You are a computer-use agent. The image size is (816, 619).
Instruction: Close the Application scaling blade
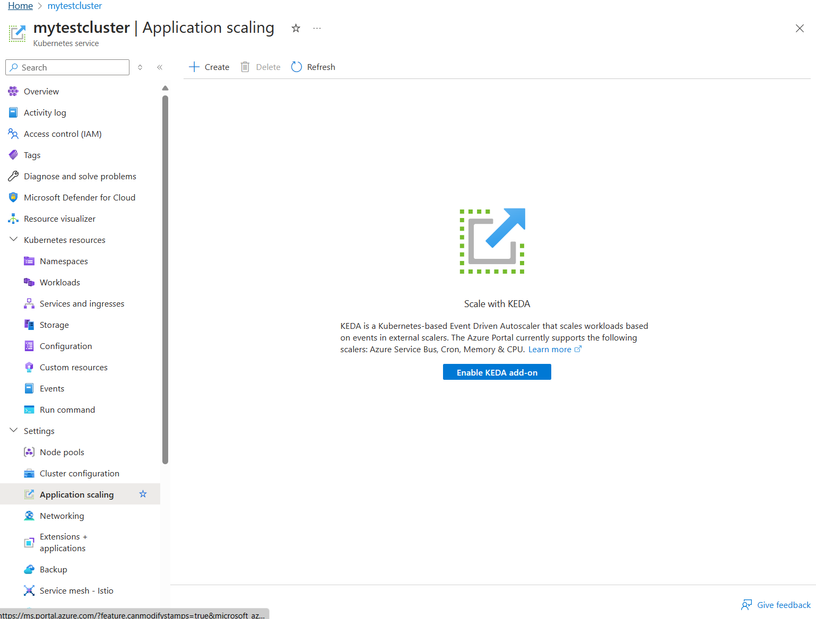click(800, 28)
